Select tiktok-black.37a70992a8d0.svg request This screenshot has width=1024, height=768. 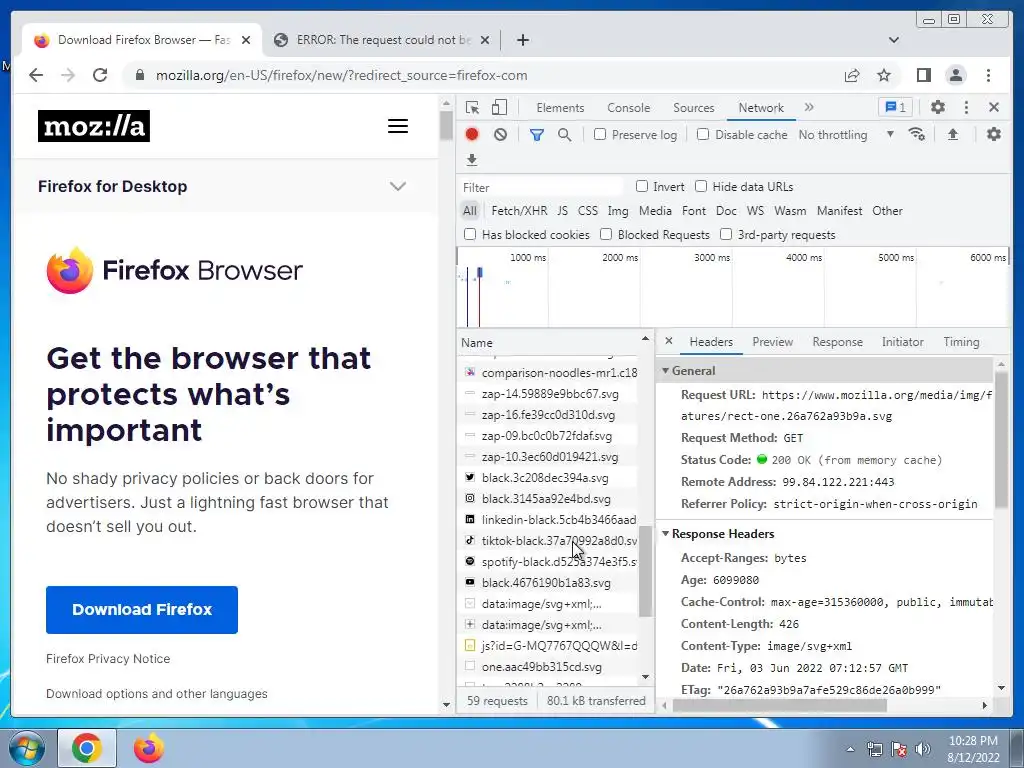pyautogui.click(x=549, y=541)
